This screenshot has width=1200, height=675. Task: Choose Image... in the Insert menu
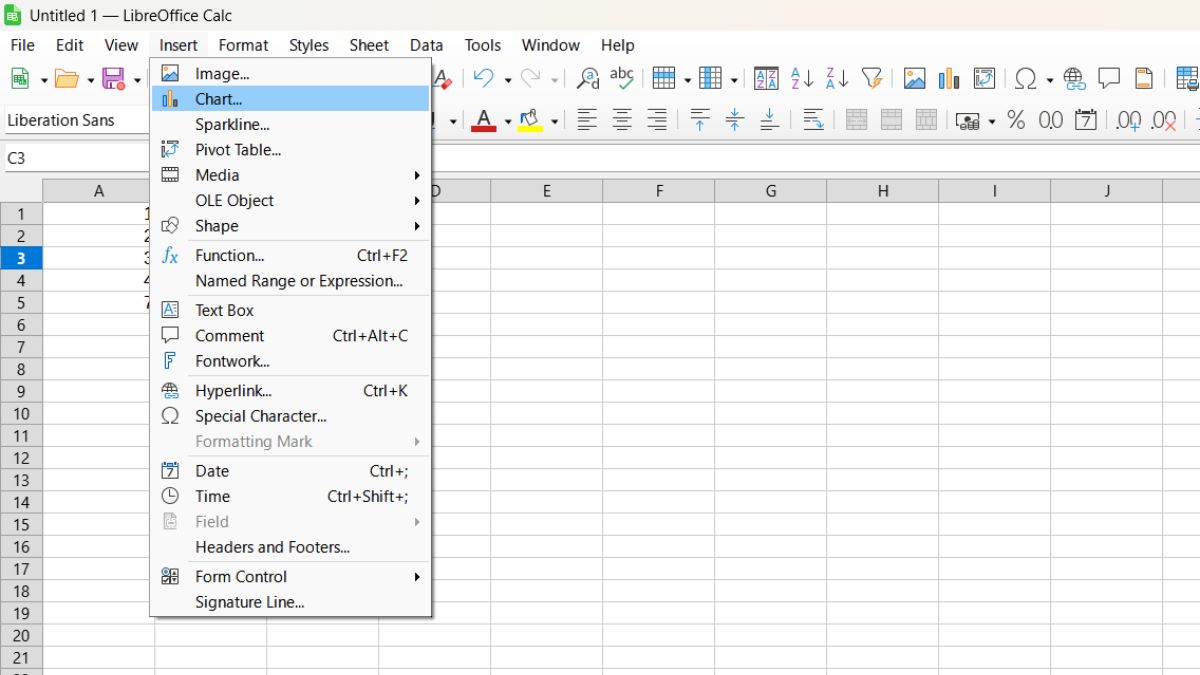(x=290, y=73)
